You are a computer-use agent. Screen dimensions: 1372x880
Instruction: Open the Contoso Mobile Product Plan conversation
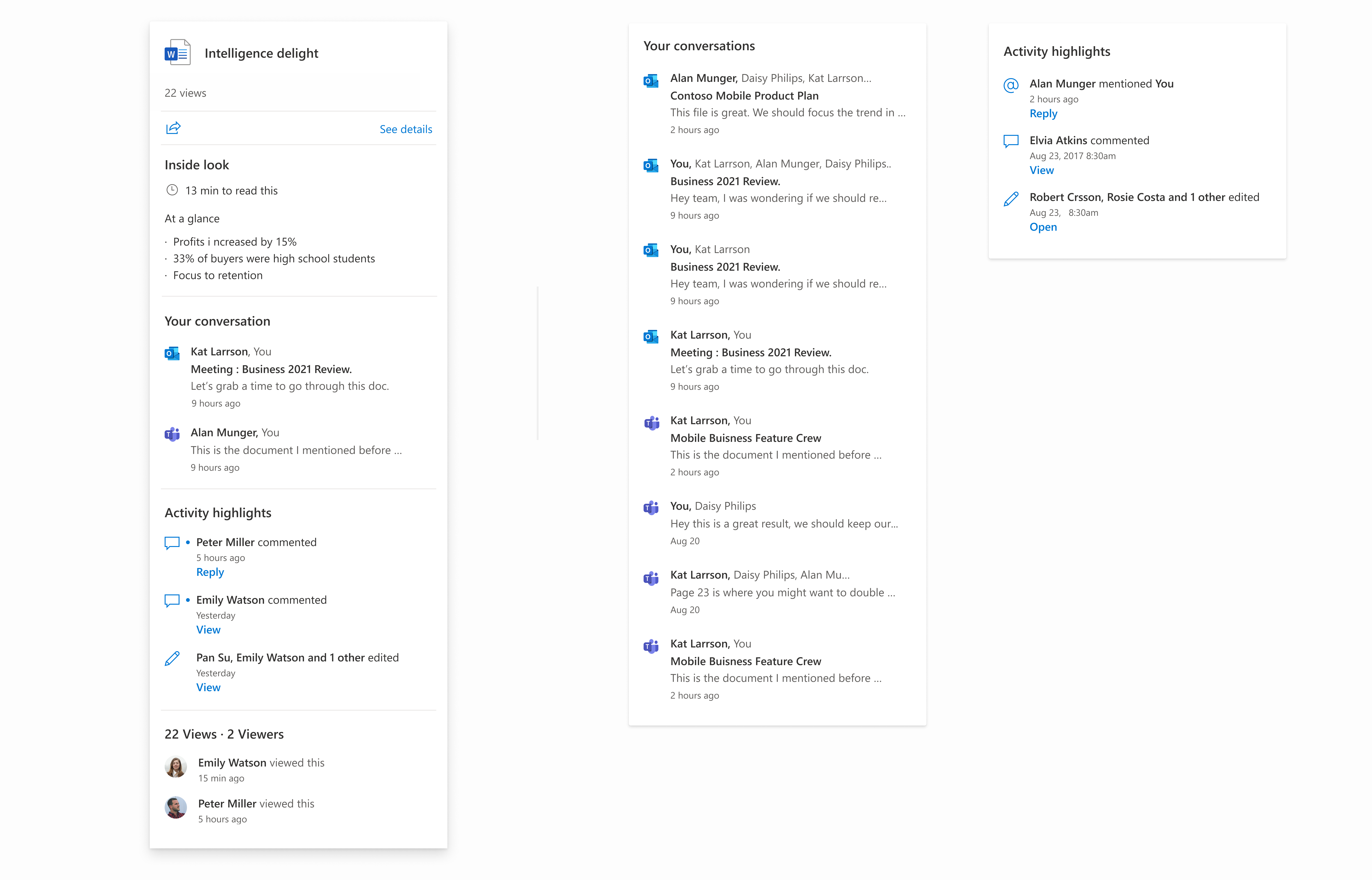pyautogui.click(x=744, y=95)
